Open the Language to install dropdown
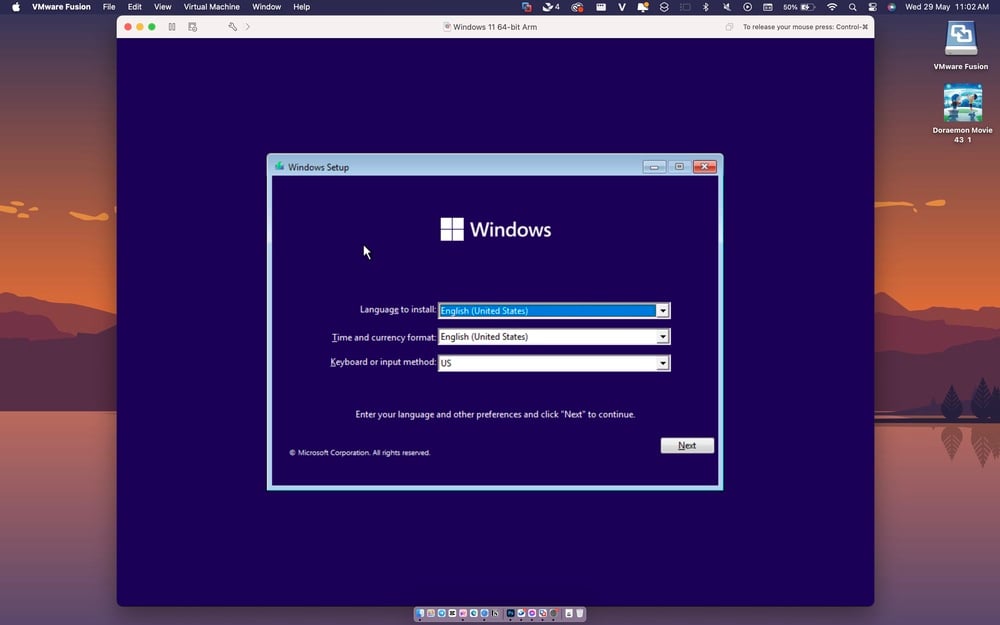The image size is (1000, 625). click(663, 310)
